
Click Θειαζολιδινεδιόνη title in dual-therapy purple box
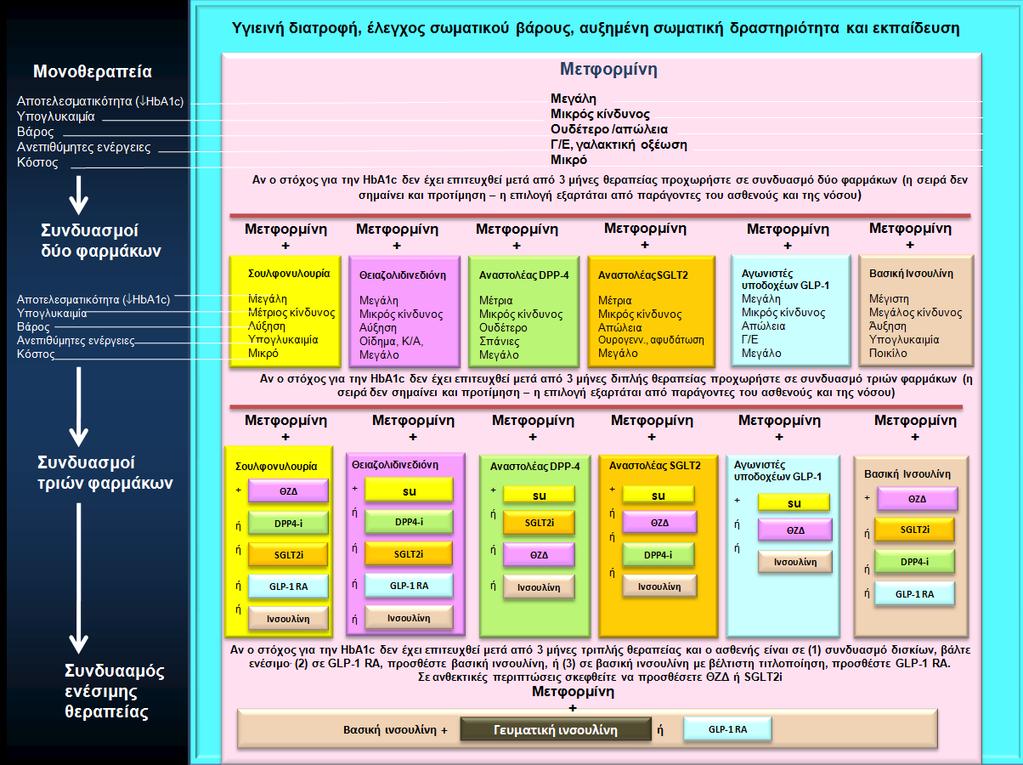[x=403, y=275]
